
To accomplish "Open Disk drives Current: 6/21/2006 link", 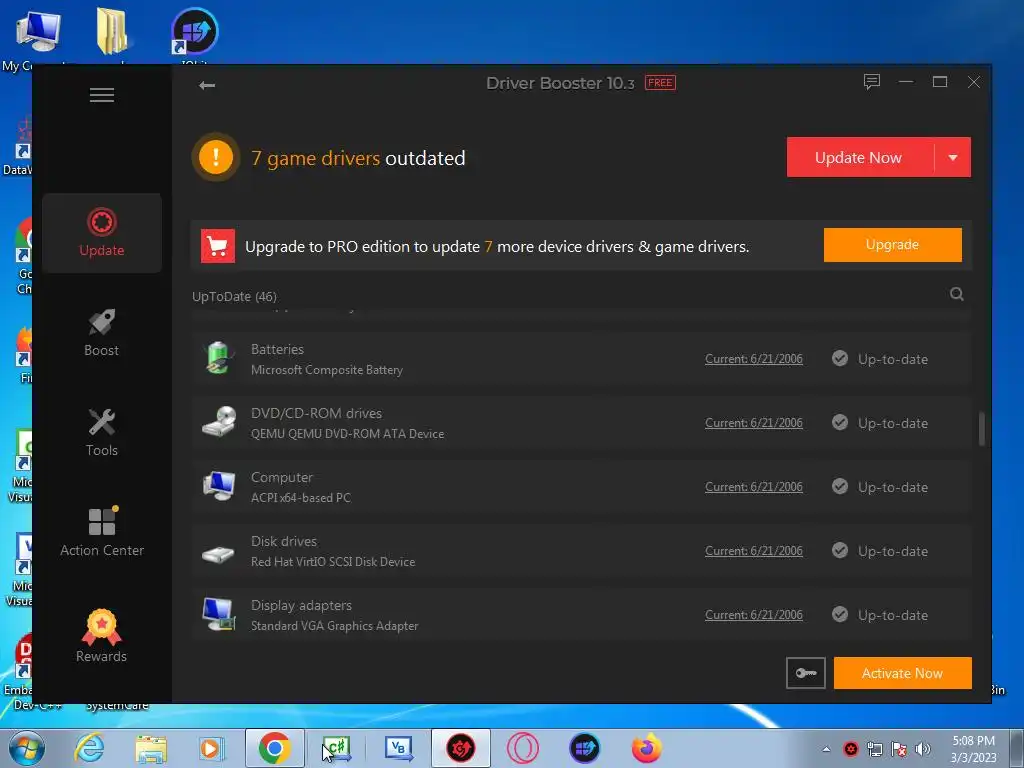I will pos(754,551).
